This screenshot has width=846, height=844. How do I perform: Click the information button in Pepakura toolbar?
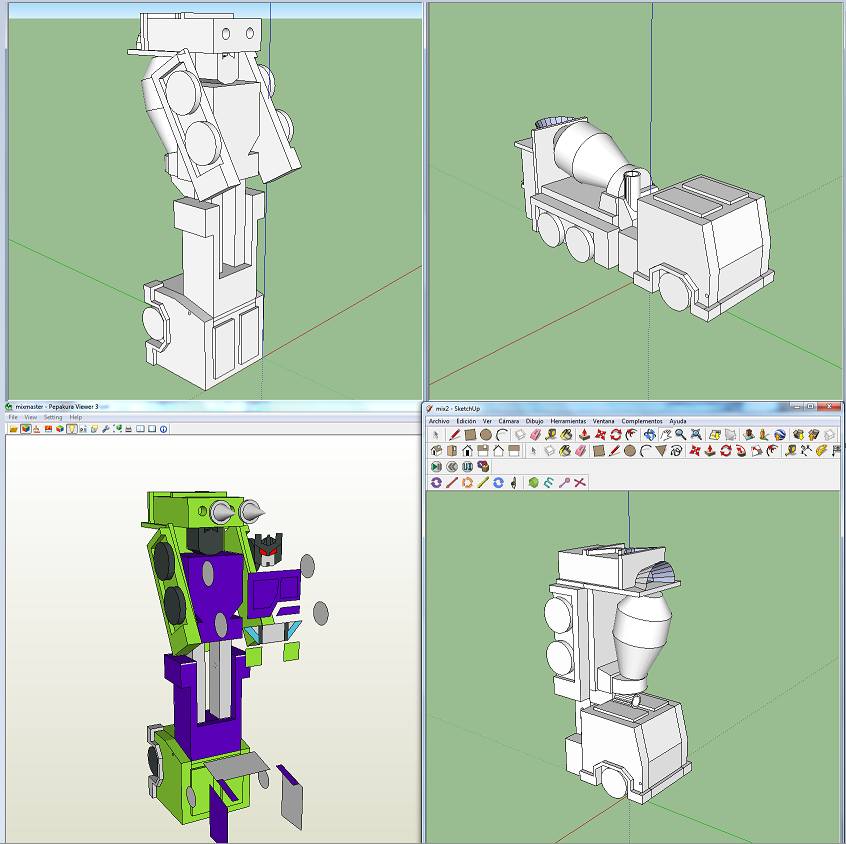[x=163, y=432]
